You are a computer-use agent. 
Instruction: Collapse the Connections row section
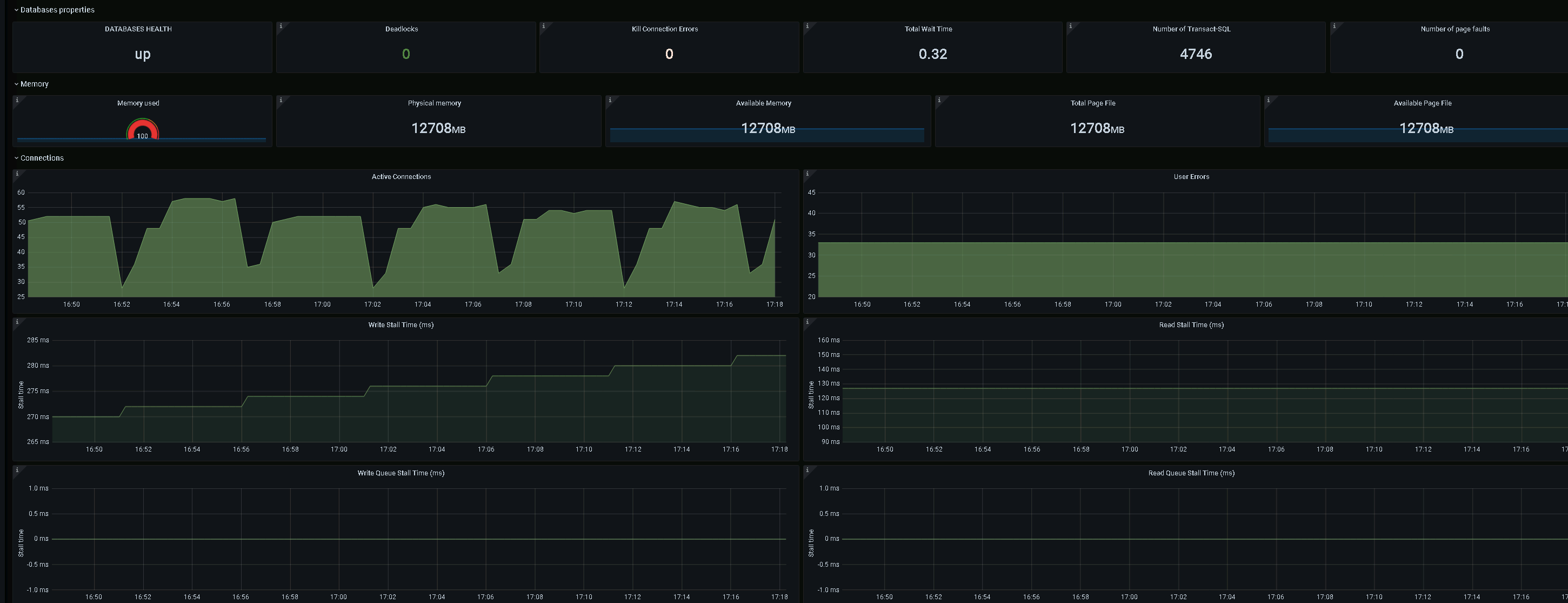39,158
